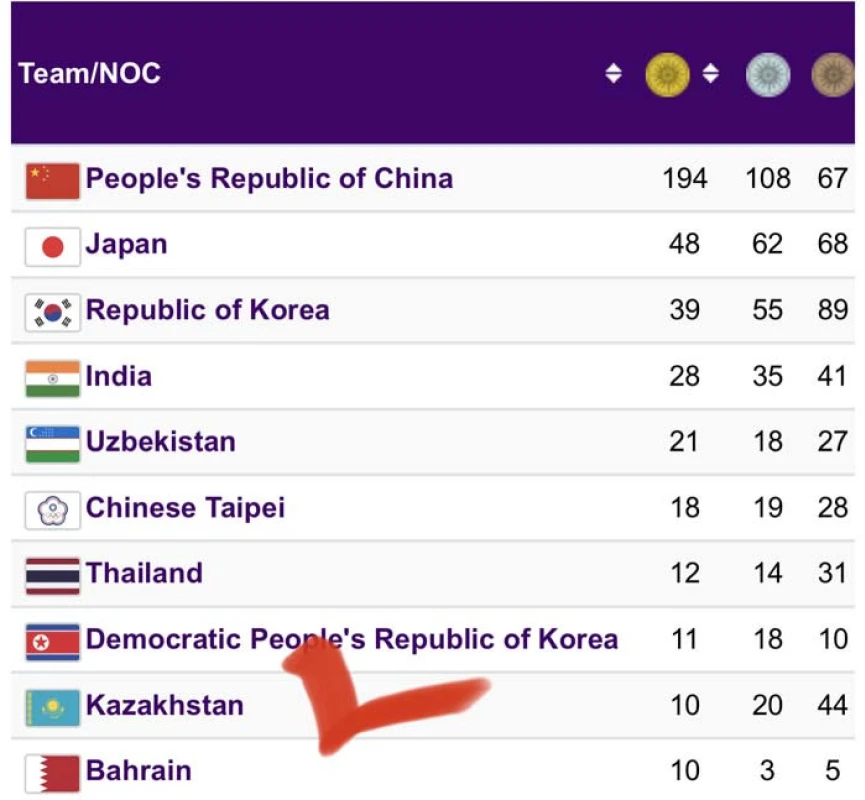Click the China flag icon
Image resolution: width=865 pixels, height=800 pixels.
[x=52, y=180]
